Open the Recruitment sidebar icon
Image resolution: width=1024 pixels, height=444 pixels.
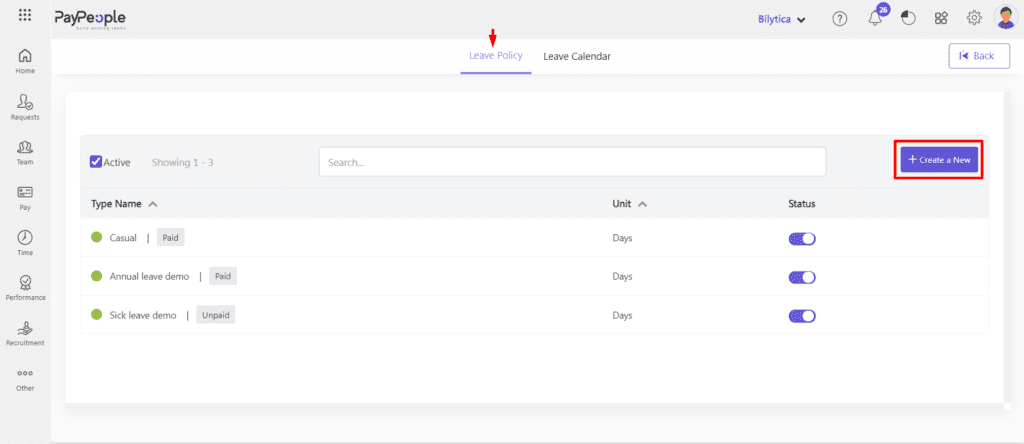pos(25,329)
